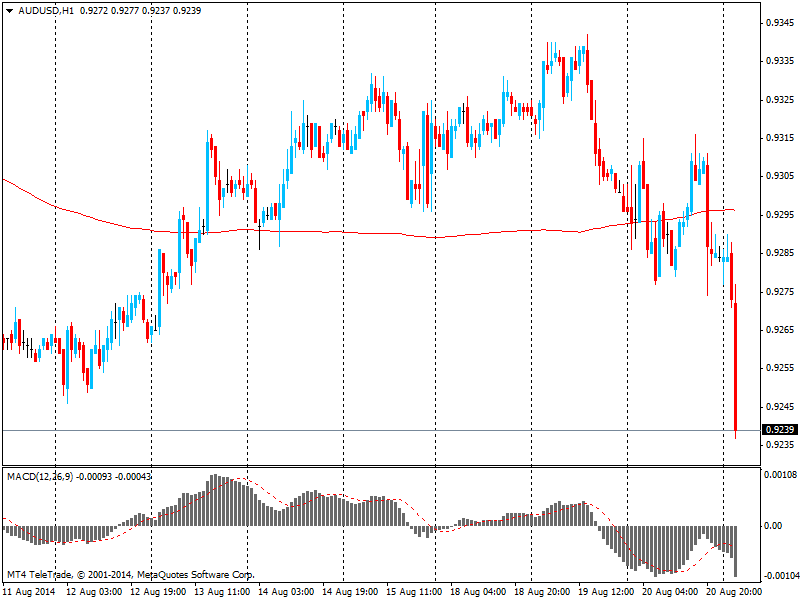Click the 18 Aug 20:00 time label

coord(542,592)
